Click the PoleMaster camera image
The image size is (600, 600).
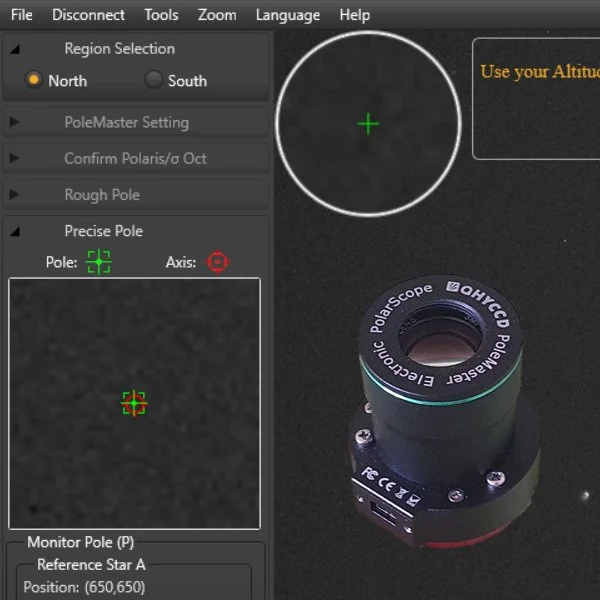click(x=444, y=411)
